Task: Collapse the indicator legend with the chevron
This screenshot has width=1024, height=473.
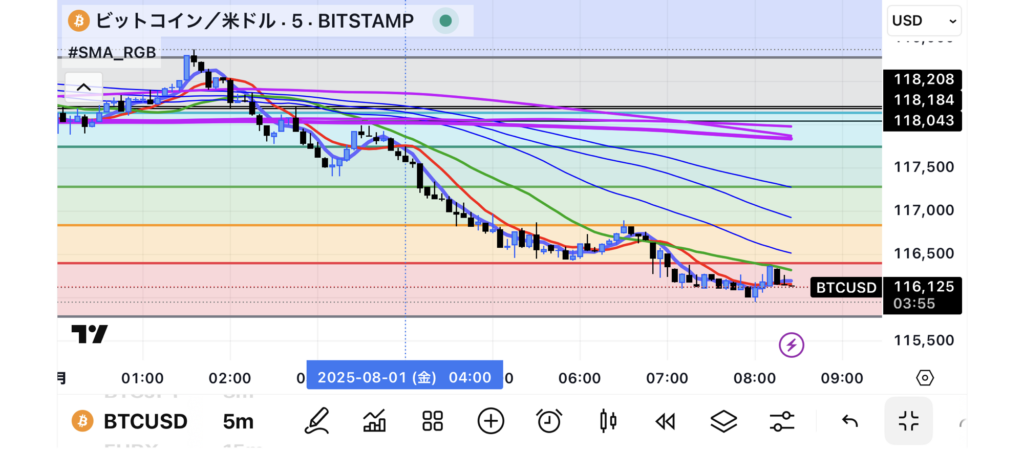Action: pos(84,87)
